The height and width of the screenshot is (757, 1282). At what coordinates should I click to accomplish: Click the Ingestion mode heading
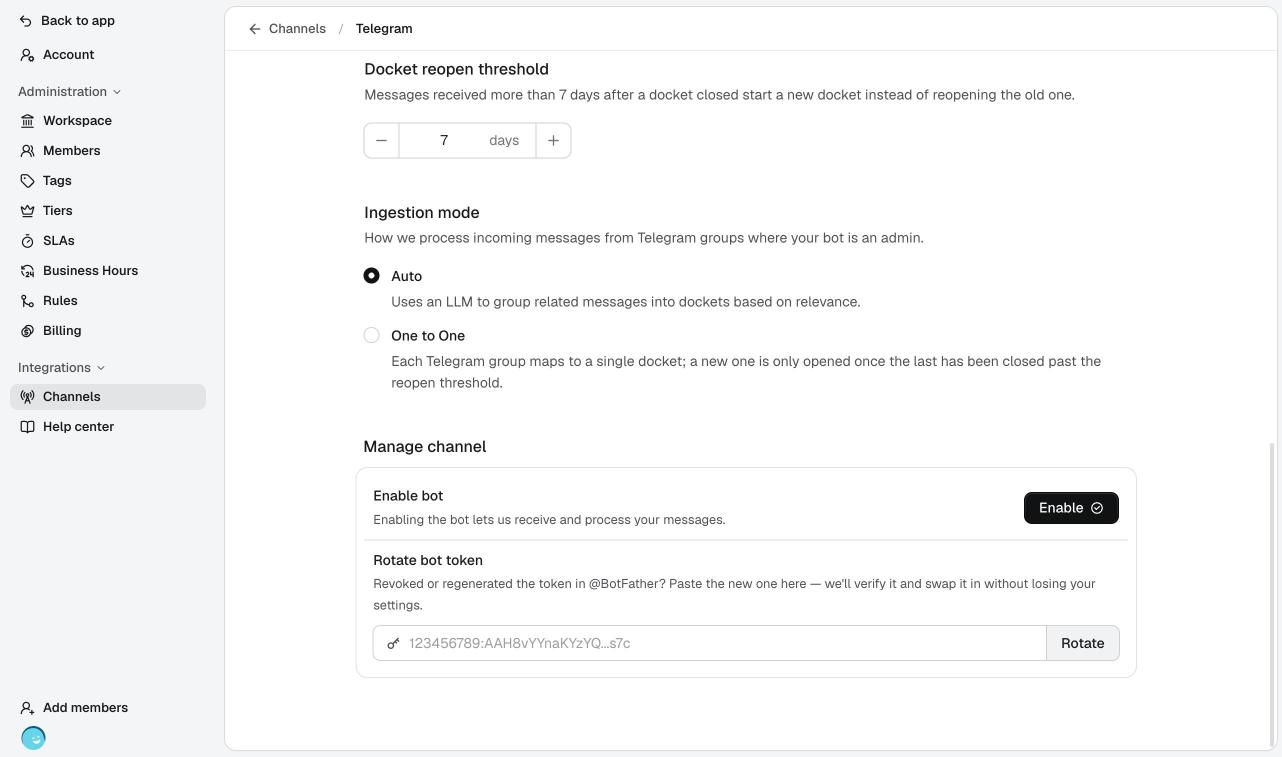pos(422,213)
